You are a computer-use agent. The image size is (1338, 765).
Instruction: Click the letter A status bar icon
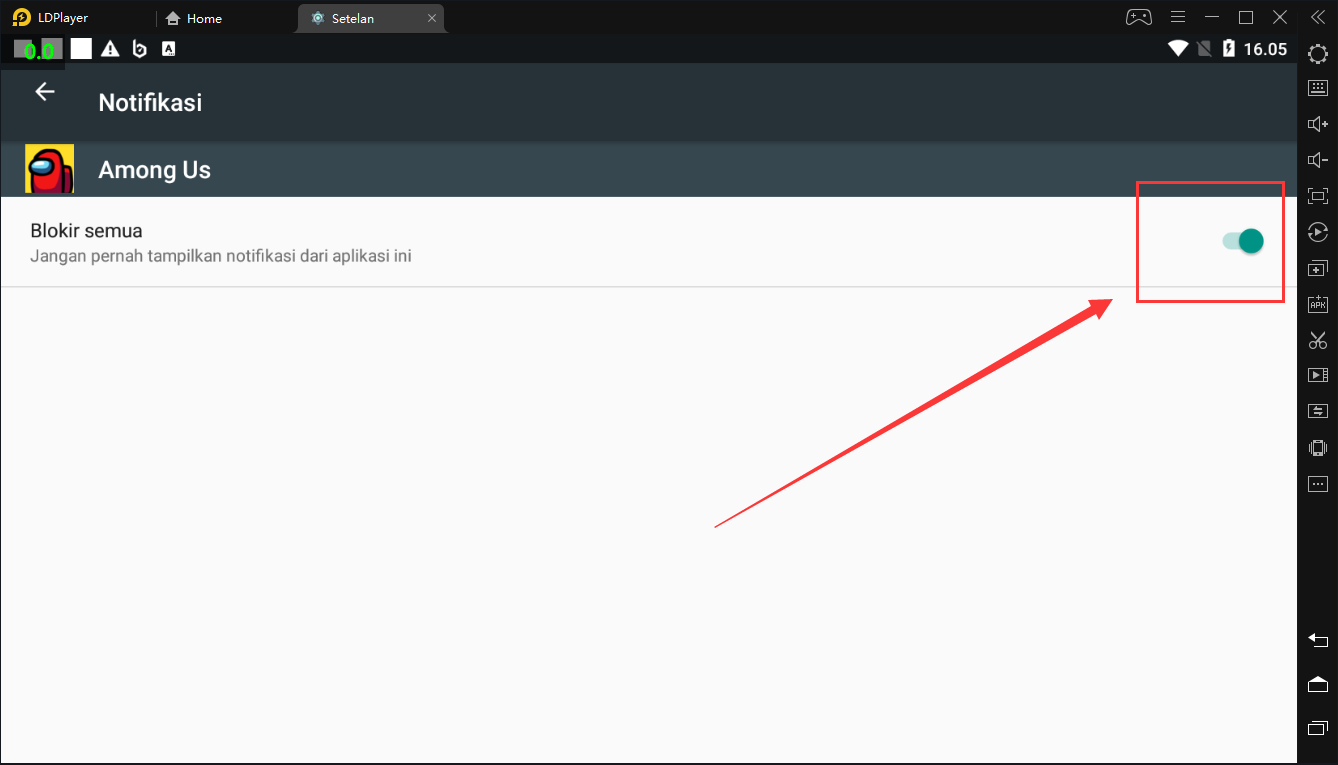click(169, 49)
